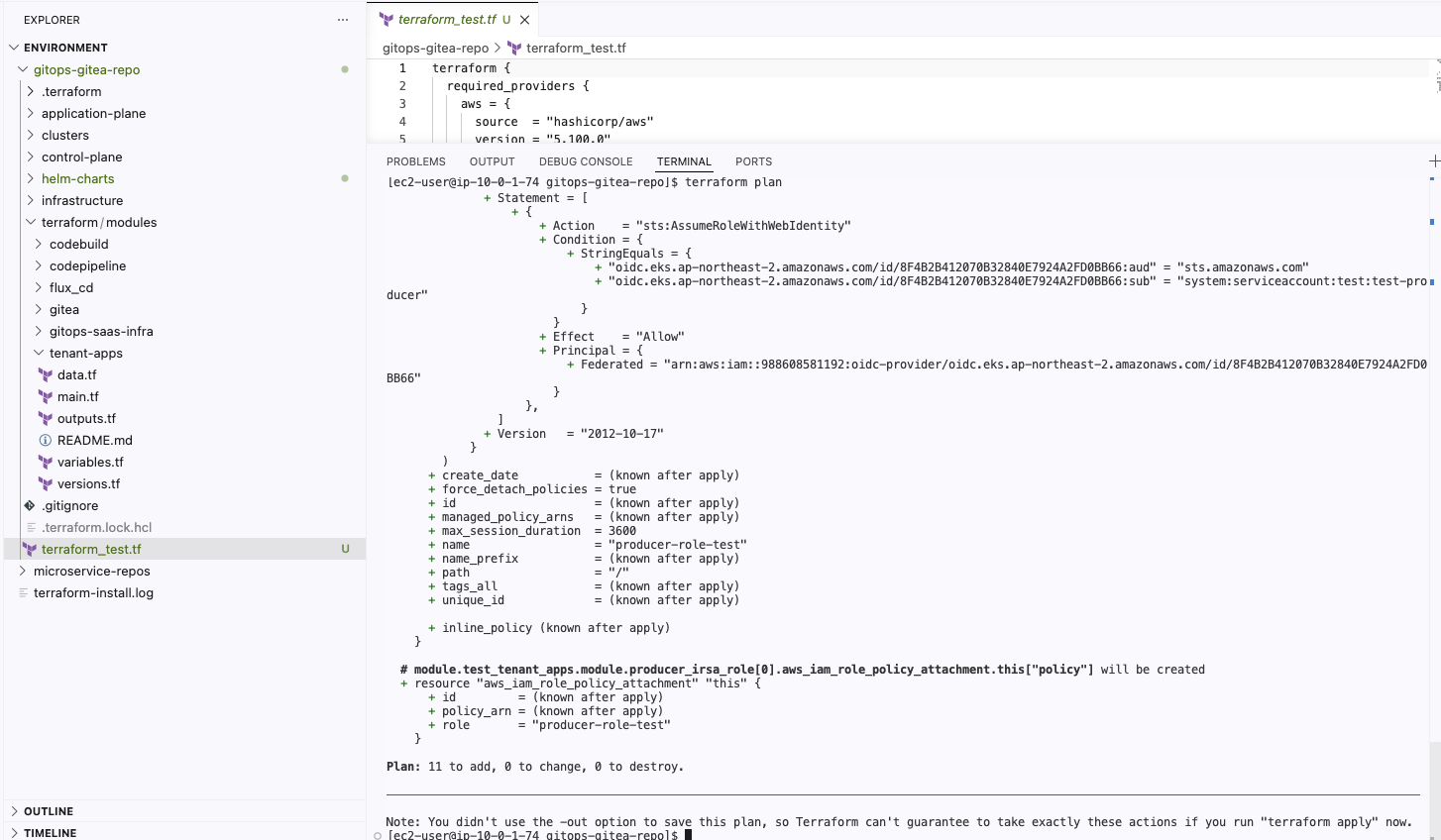Click the info icon beside README.md
Viewport: 1441px width, 840px height.
pos(46,441)
